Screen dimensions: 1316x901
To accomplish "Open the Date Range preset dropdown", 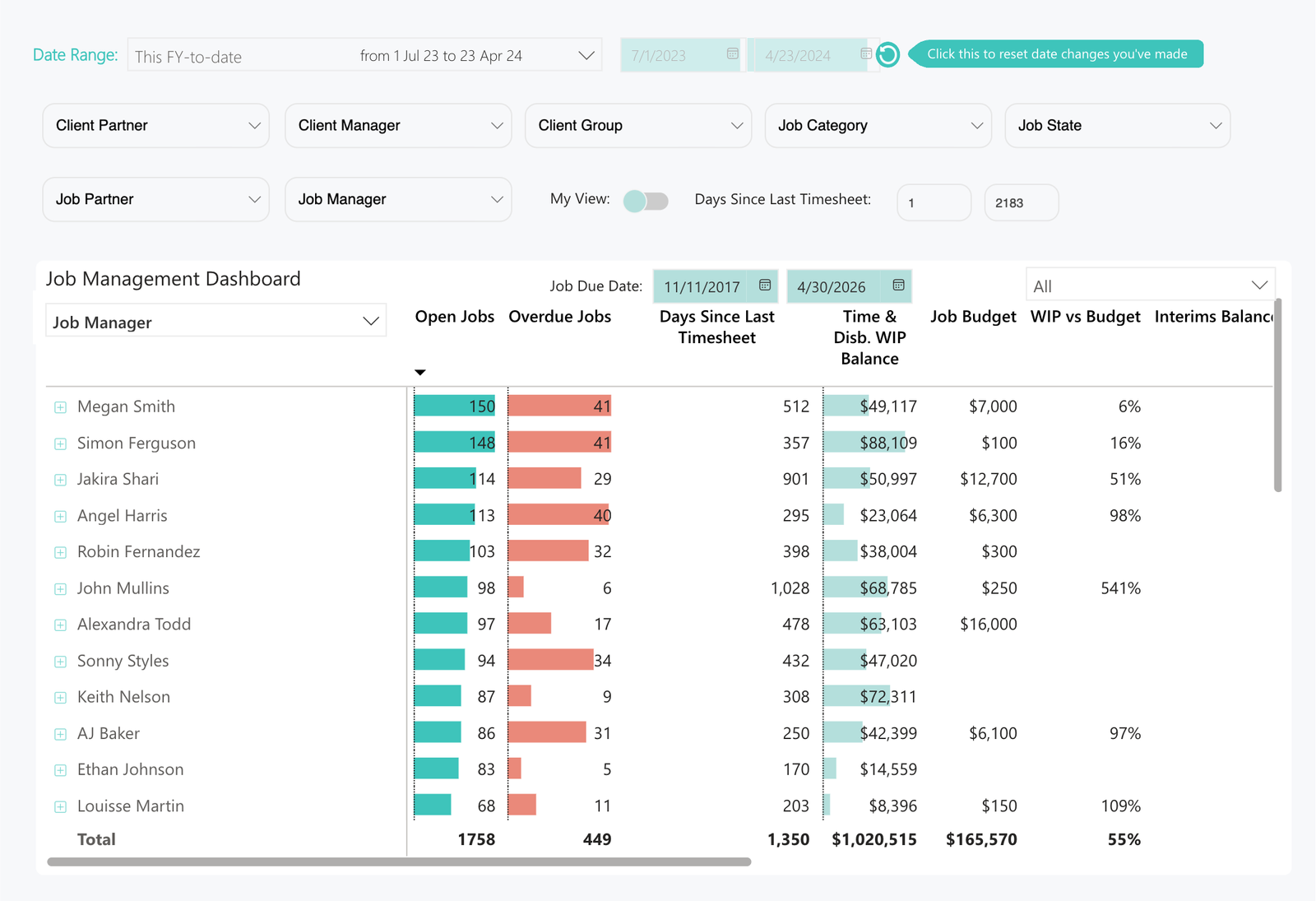I will click(x=364, y=56).
